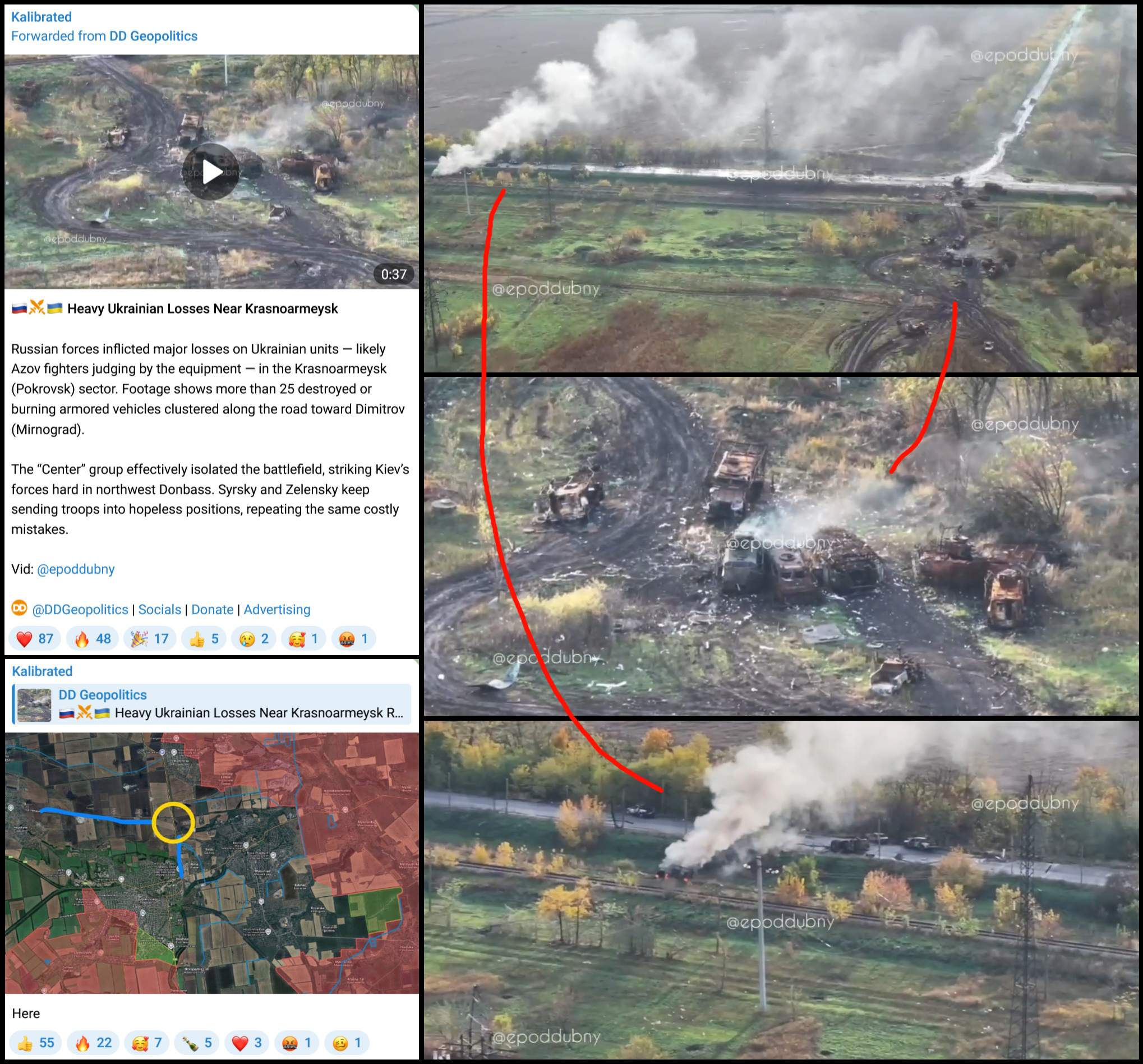Click the thumbs up reaction with 55
The image size is (1143, 1064).
(x=36, y=1043)
